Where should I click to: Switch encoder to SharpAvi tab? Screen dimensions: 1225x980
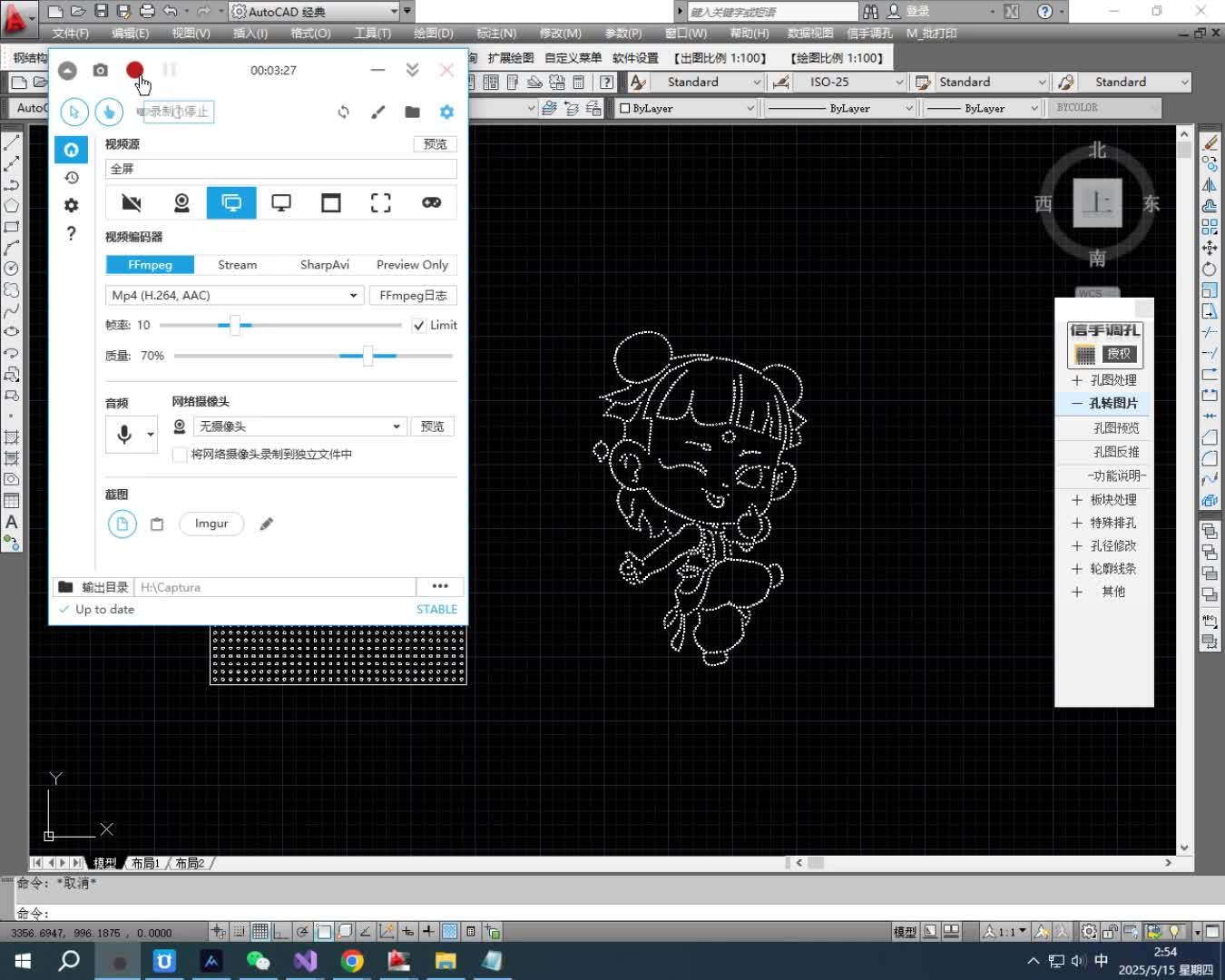(x=324, y=265)
